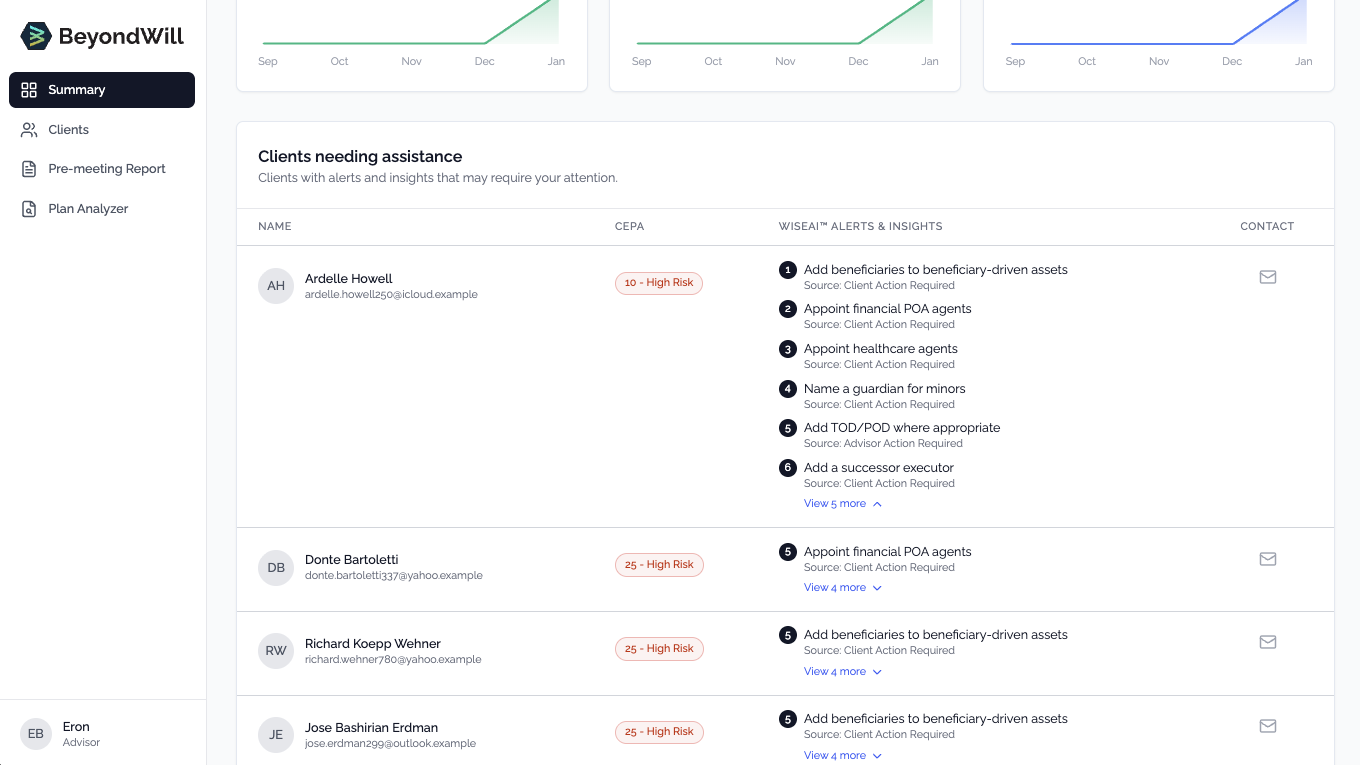1360x765 pixels.
Task: Open the Clients menu item
Action: pyautogui.click(x=68, y=130)
